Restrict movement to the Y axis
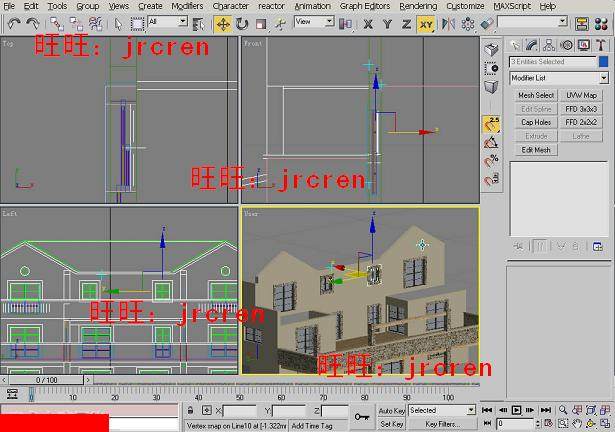 387,24
